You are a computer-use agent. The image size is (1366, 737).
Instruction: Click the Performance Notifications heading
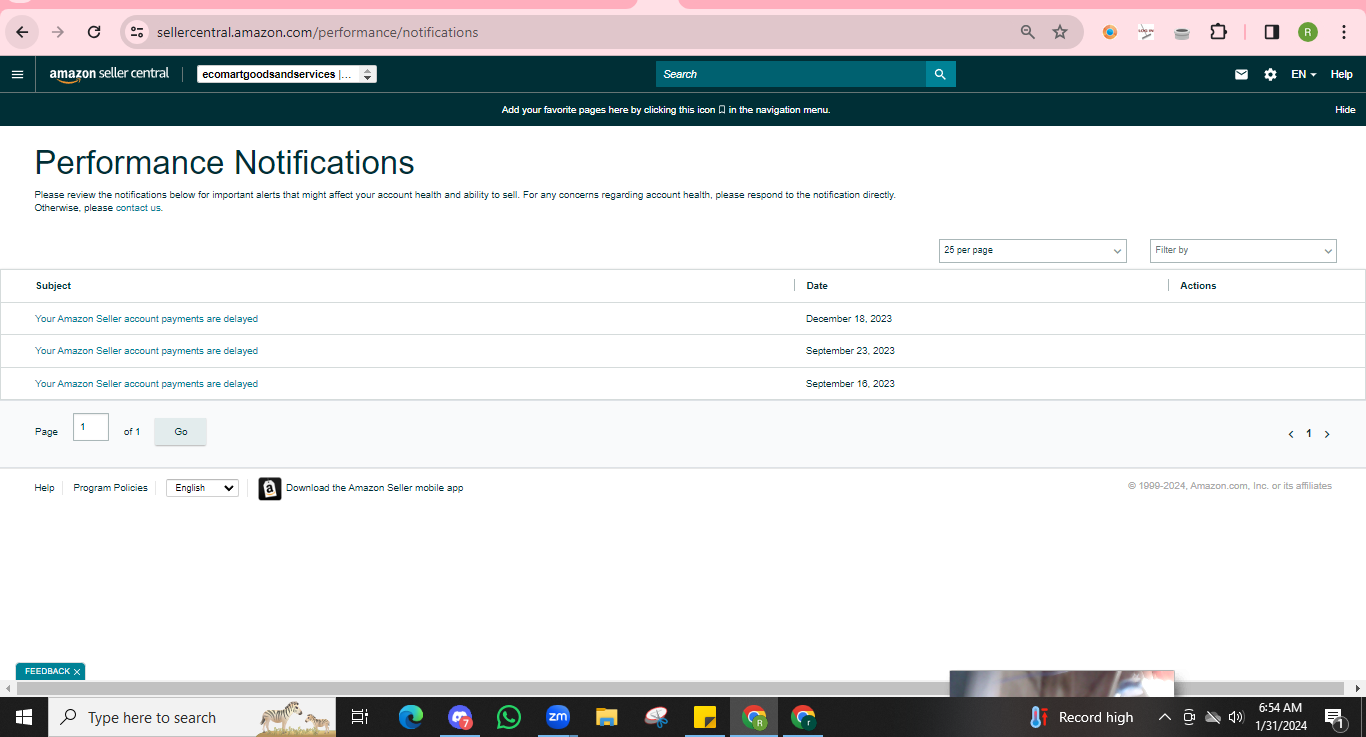point(225,162)
